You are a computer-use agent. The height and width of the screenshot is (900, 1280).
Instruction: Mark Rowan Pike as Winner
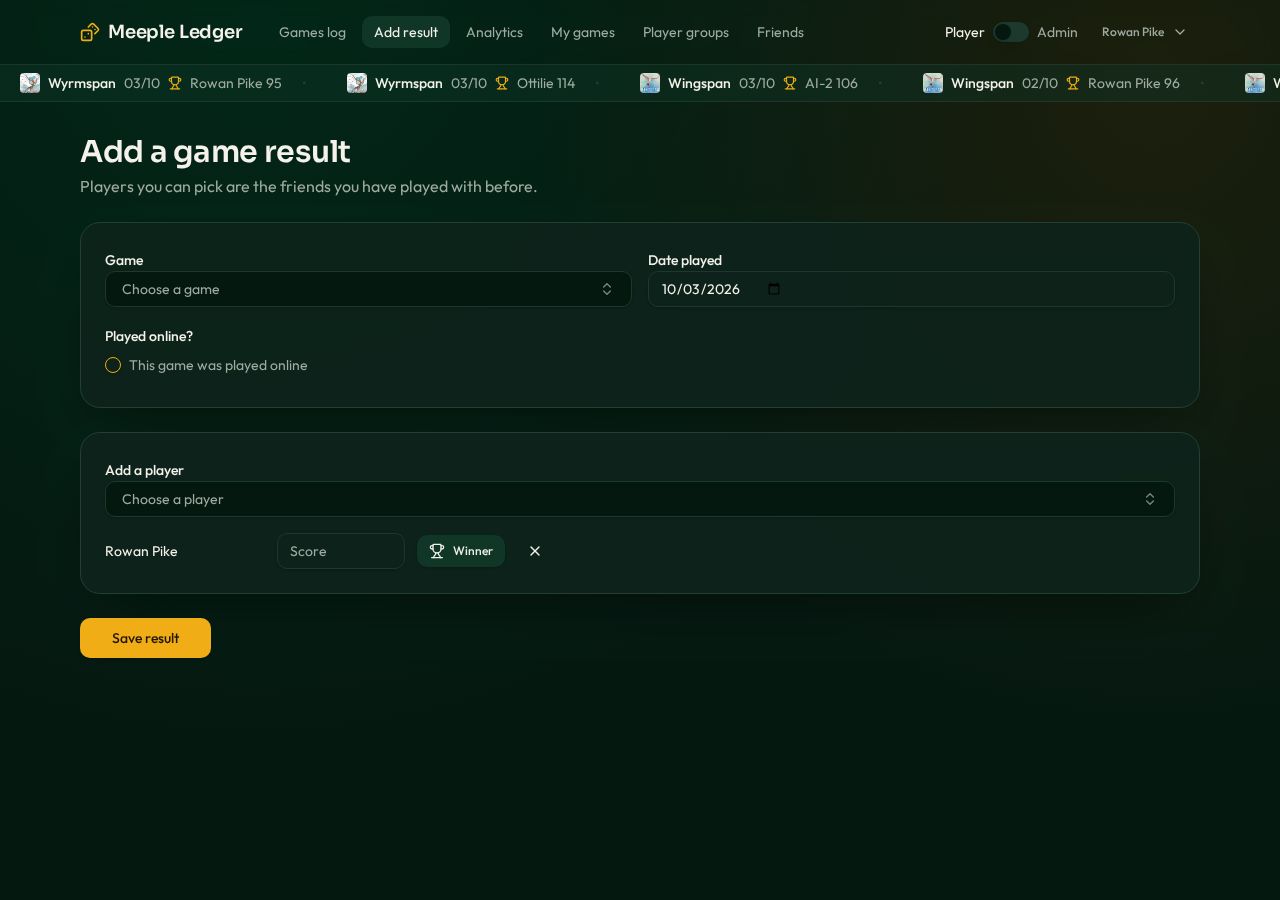tap(461, 551)
